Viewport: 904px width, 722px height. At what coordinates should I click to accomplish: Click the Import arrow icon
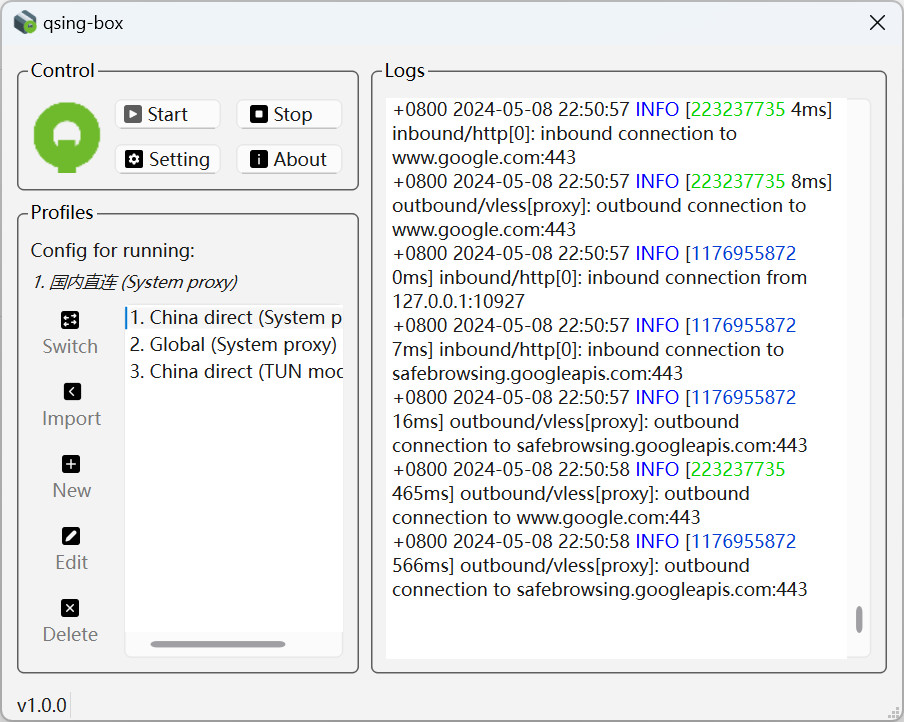pos(71,392)
